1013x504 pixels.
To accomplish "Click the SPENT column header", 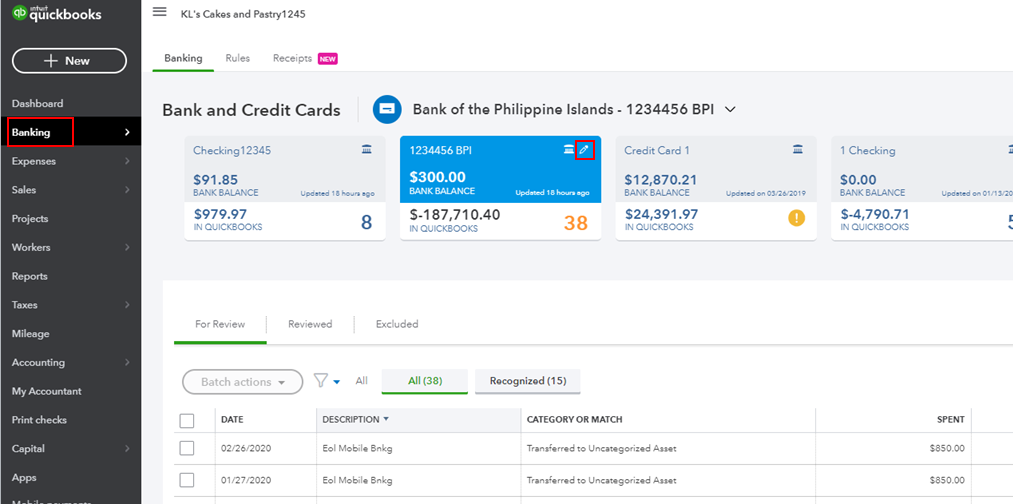I will click(950, 419).
